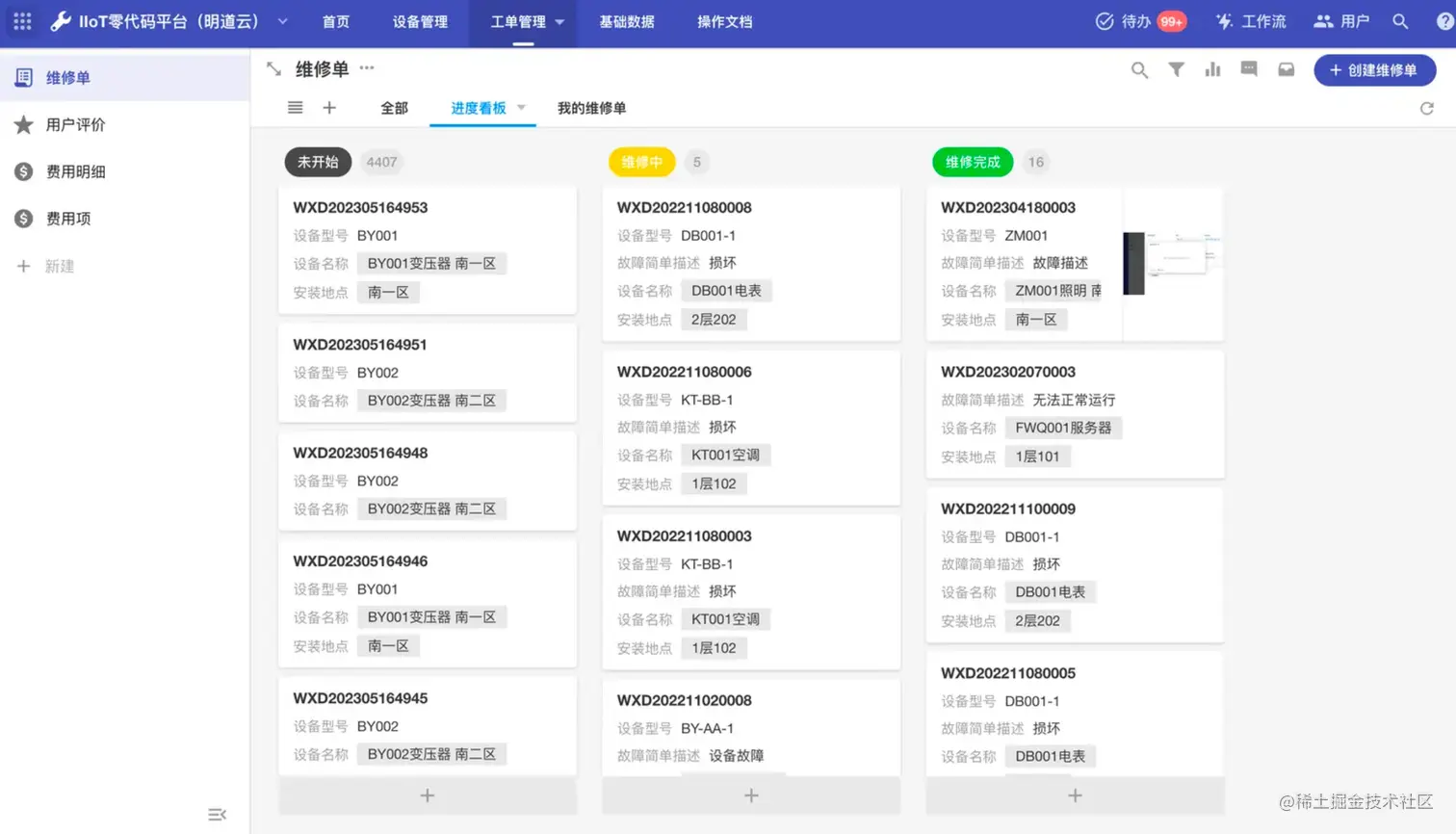Expand 维修单 to fullscreen via diagonal arrows

(x=273, y=68)
